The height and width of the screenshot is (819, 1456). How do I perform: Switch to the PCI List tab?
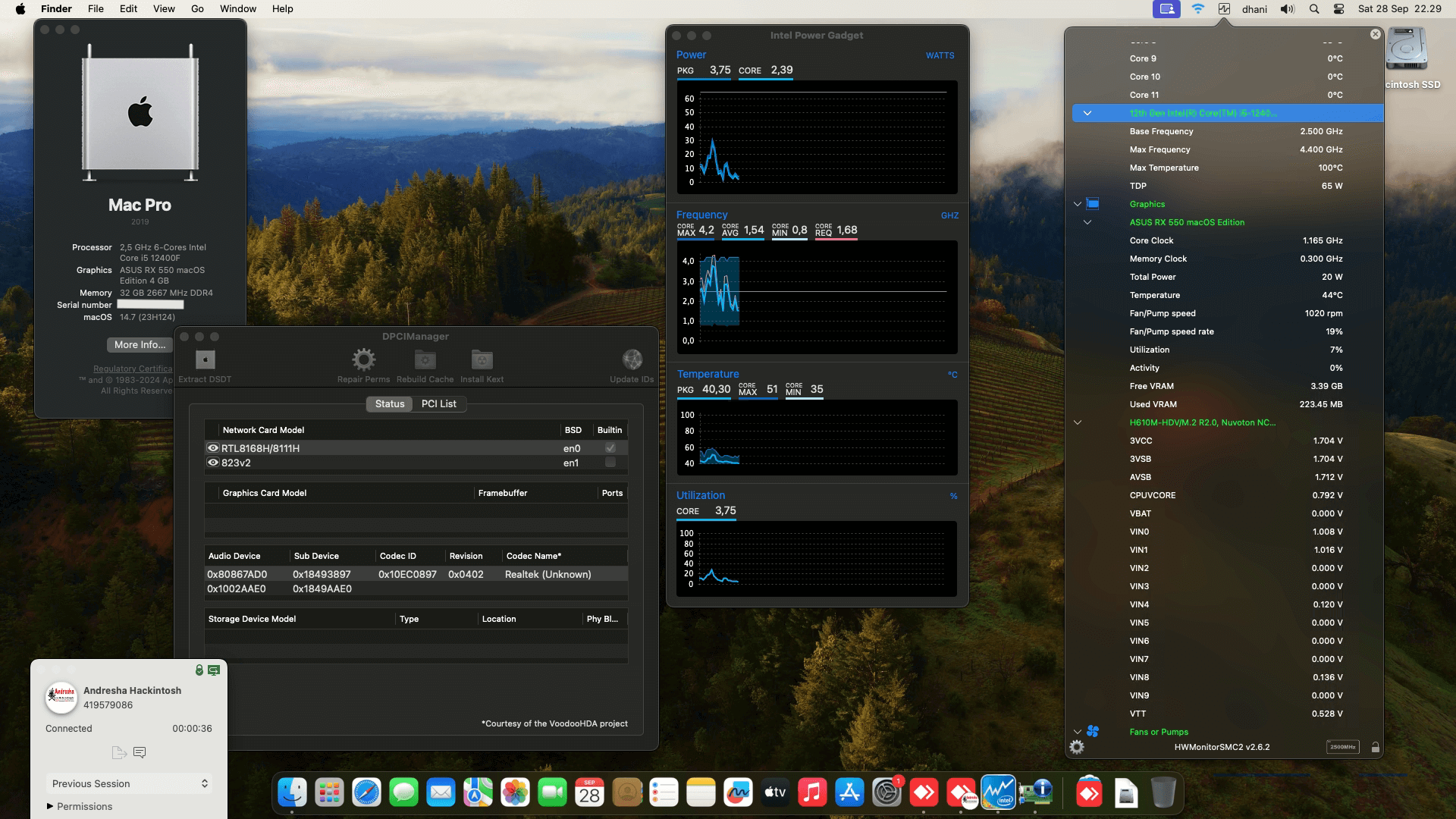coord(439,403)
